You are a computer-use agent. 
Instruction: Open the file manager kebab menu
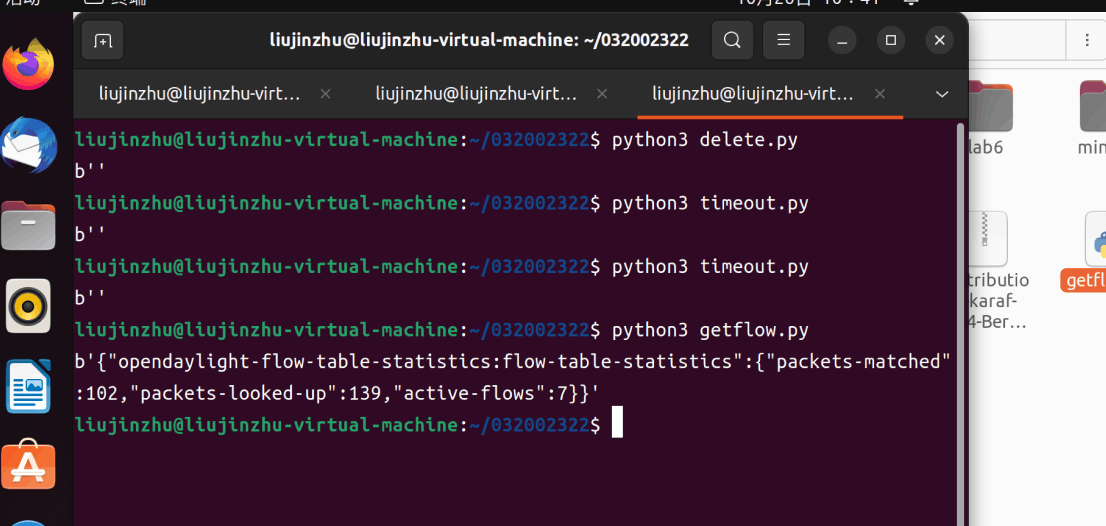[x=1087, y=41]
